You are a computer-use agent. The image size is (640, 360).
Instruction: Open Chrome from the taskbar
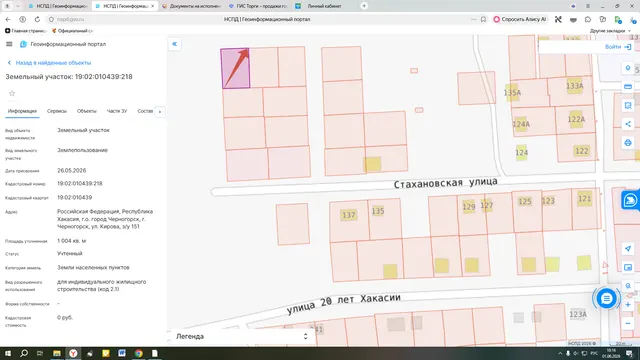pyautogui.click(x=138, y=353)
